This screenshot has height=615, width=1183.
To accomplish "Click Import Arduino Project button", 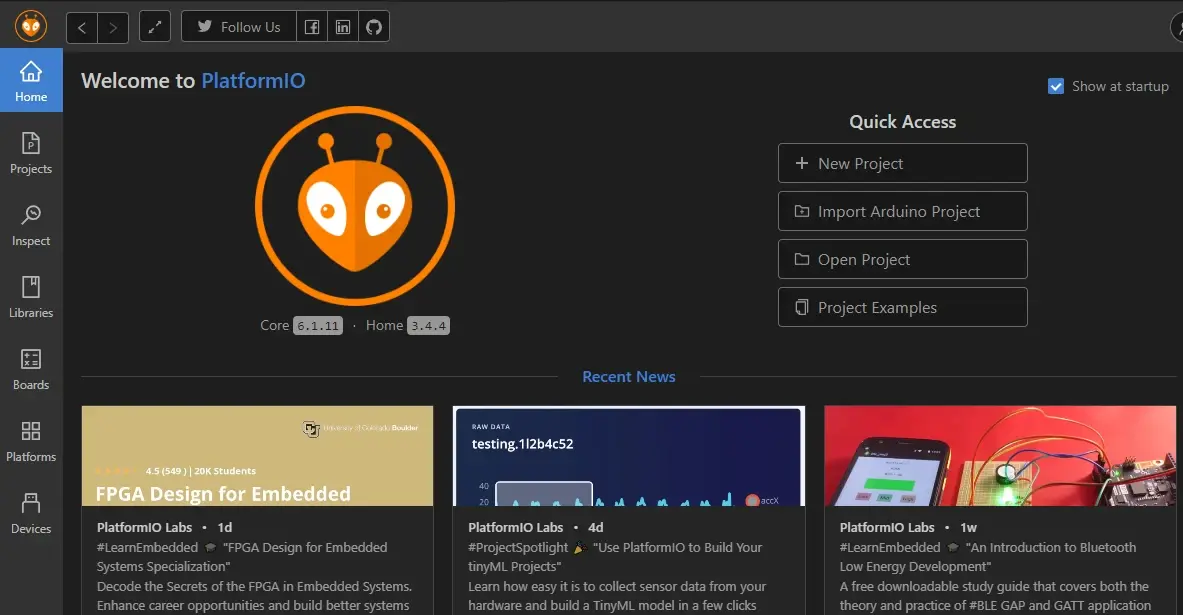I will [x=902, y=211].
